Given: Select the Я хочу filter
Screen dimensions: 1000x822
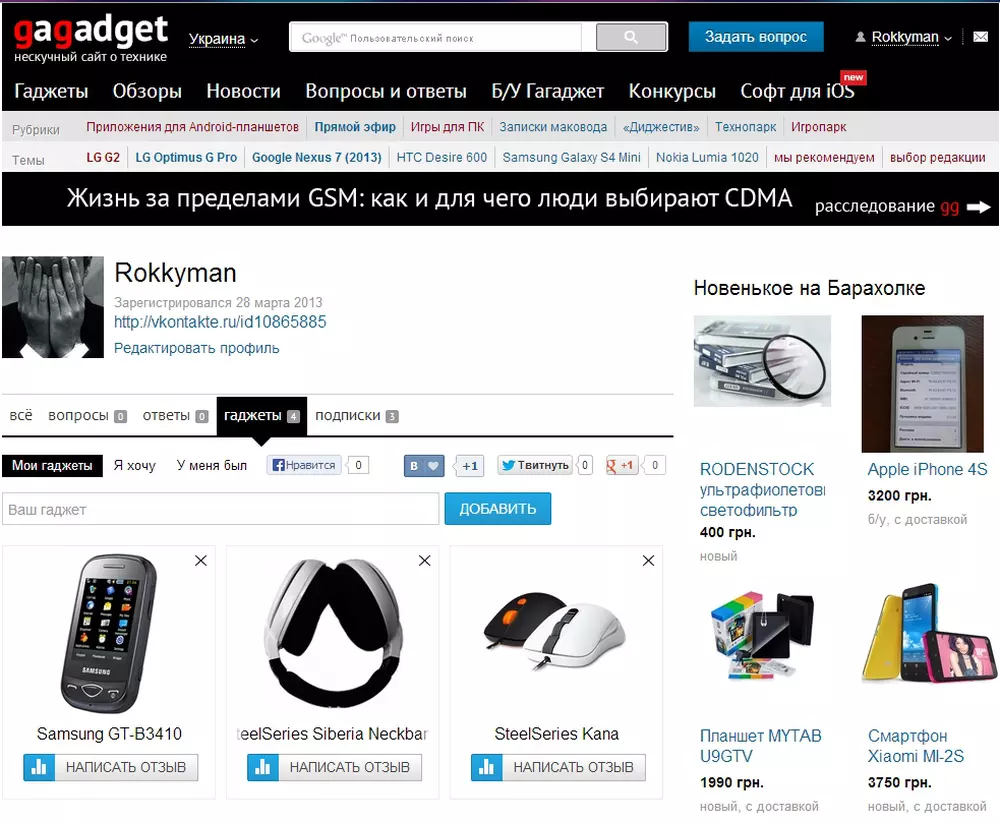Looking at the screenshot, I should pyautogui.click(x=135, y=466).
